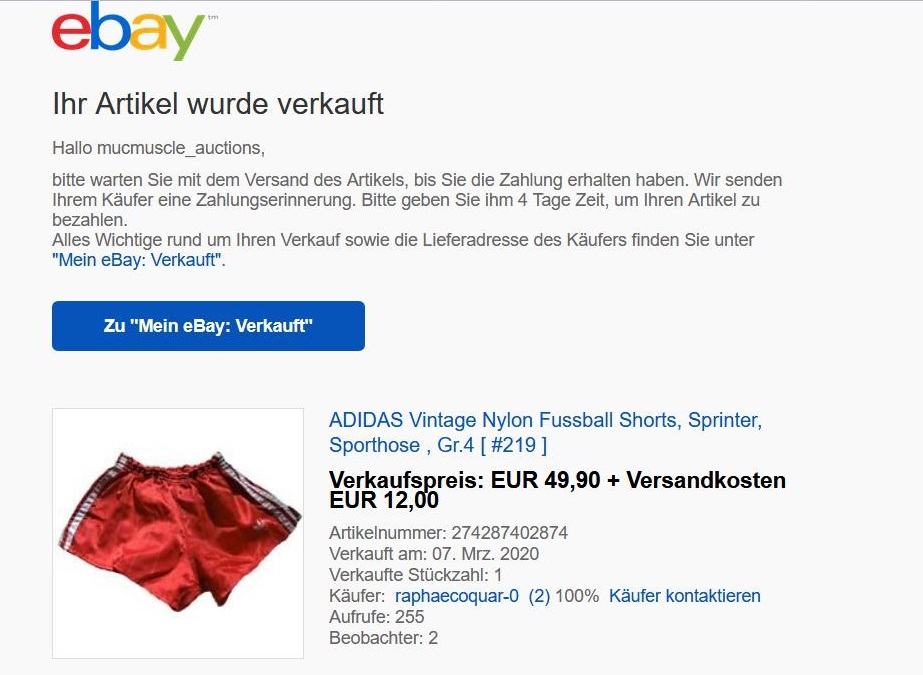
Task: Click the EUR 12,00 shipping cost amount
Action: click(384, 500)
